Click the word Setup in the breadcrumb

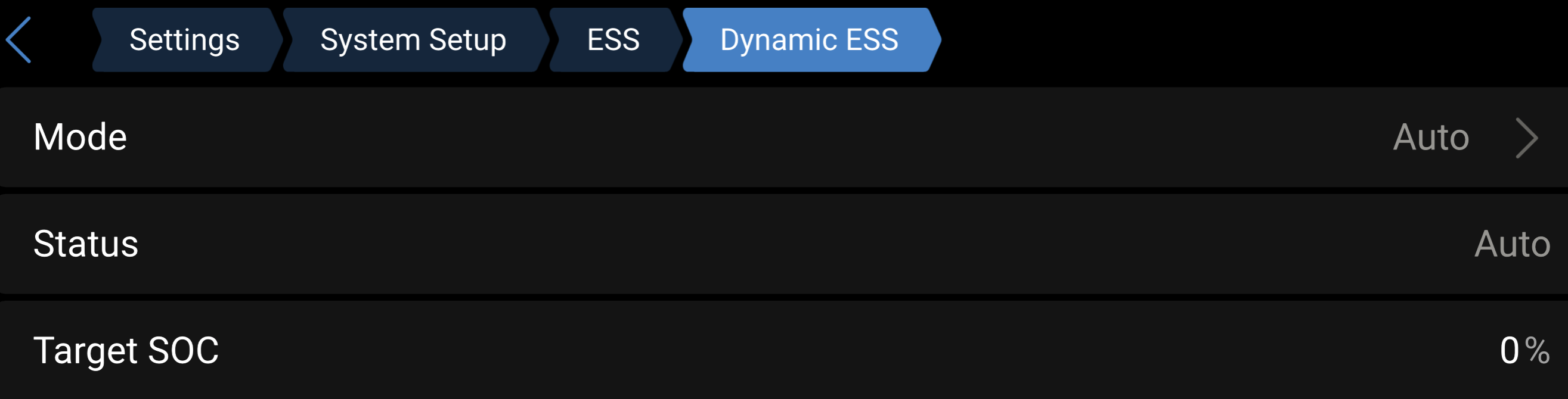[x=467, y=40]
